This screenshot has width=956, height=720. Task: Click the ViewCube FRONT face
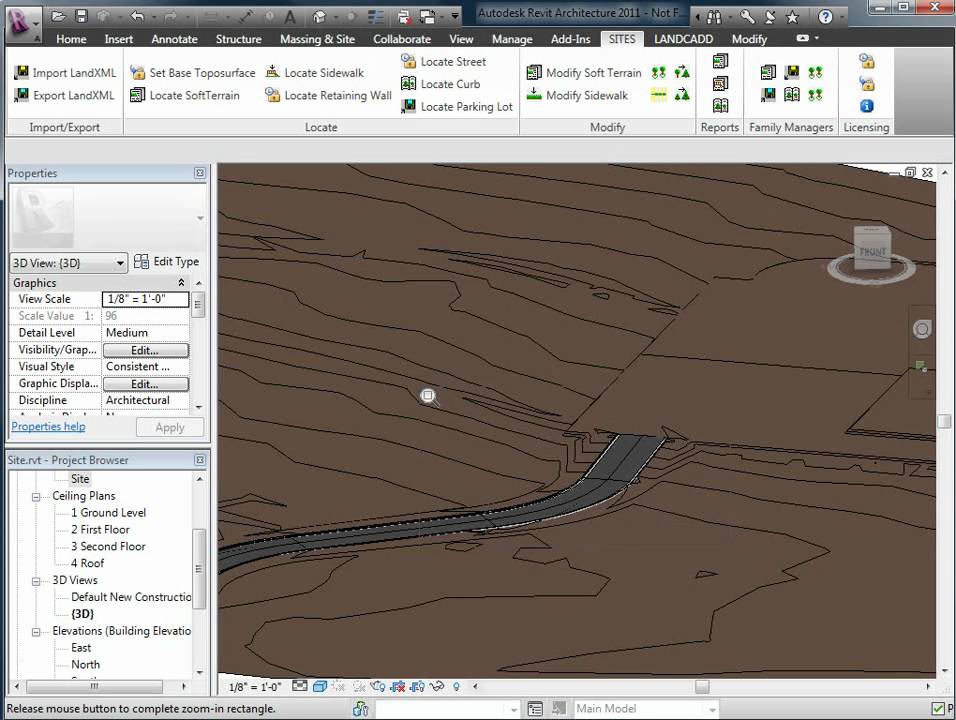[x=872, y=251]
